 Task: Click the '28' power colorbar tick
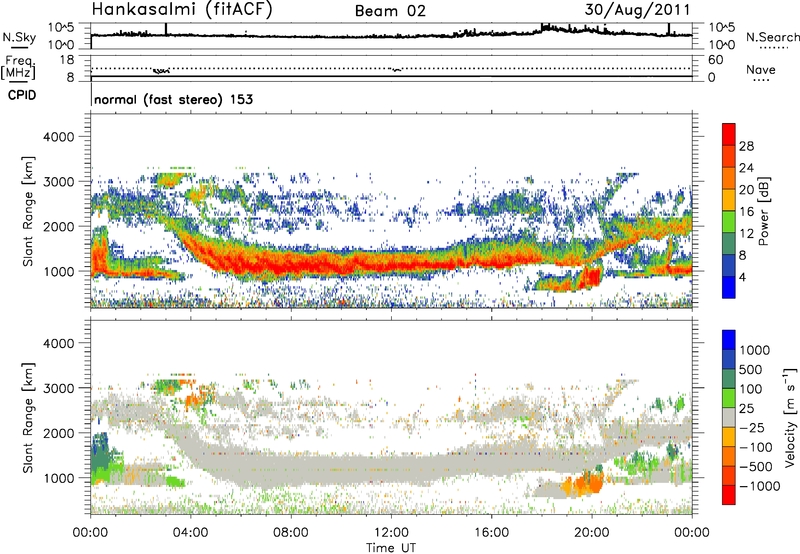tap(746, 146)
